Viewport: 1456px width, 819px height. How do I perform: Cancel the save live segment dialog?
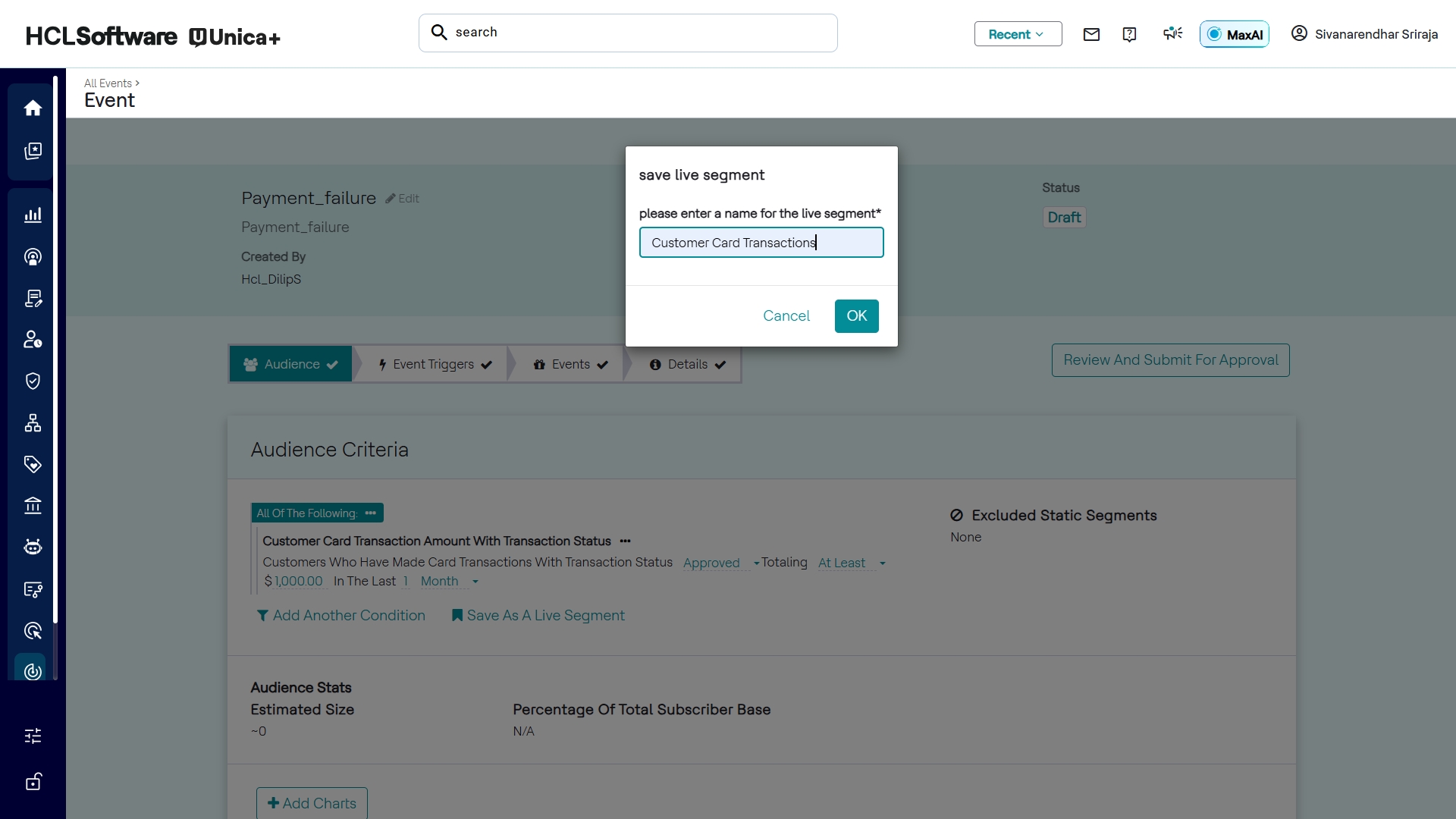tap(786, 316)
